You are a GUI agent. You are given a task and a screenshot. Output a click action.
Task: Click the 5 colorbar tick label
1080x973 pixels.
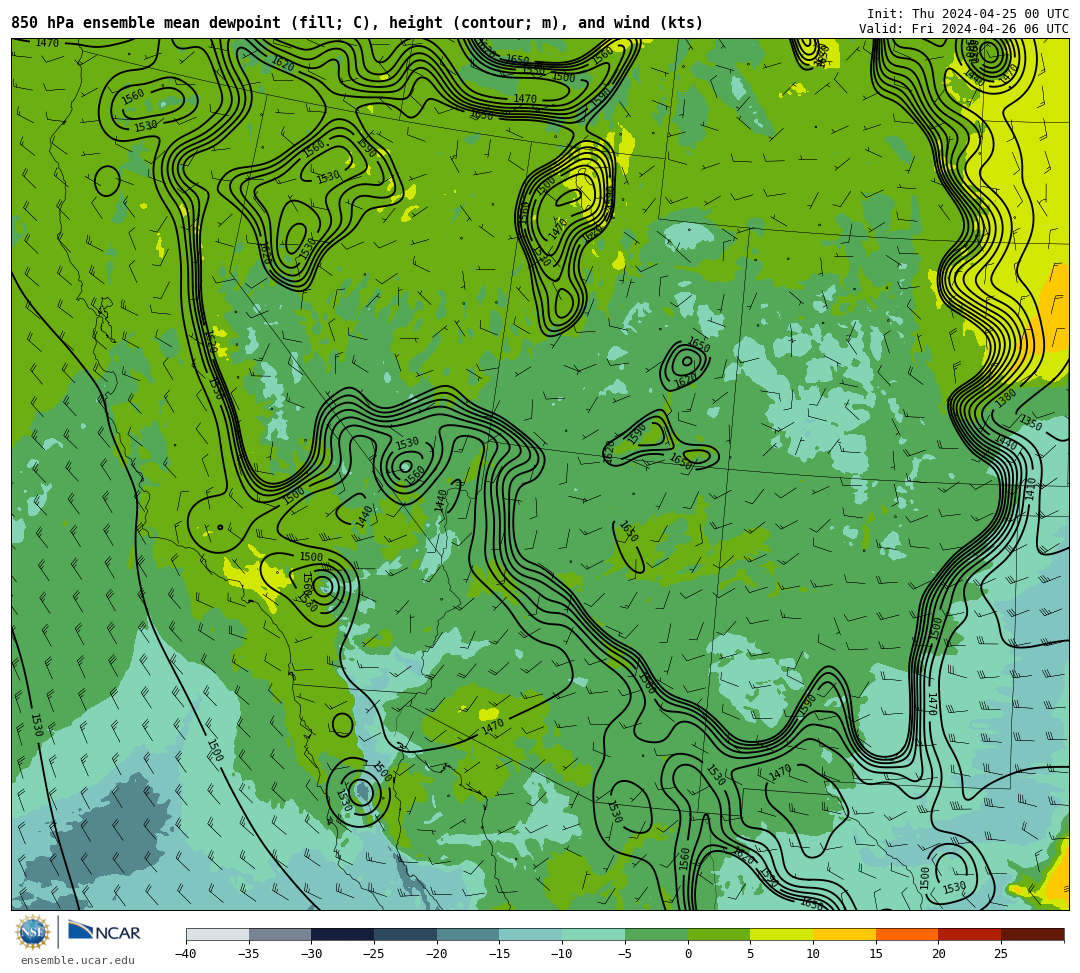pyautogui.click(x=751, y=954)
